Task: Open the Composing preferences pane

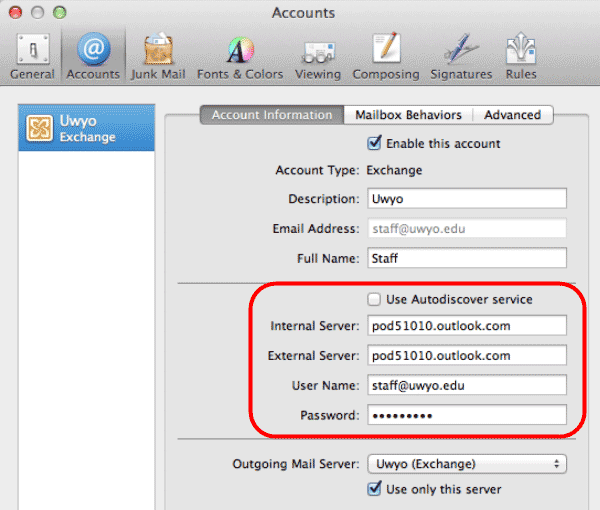Action: (x=386, y=57)
